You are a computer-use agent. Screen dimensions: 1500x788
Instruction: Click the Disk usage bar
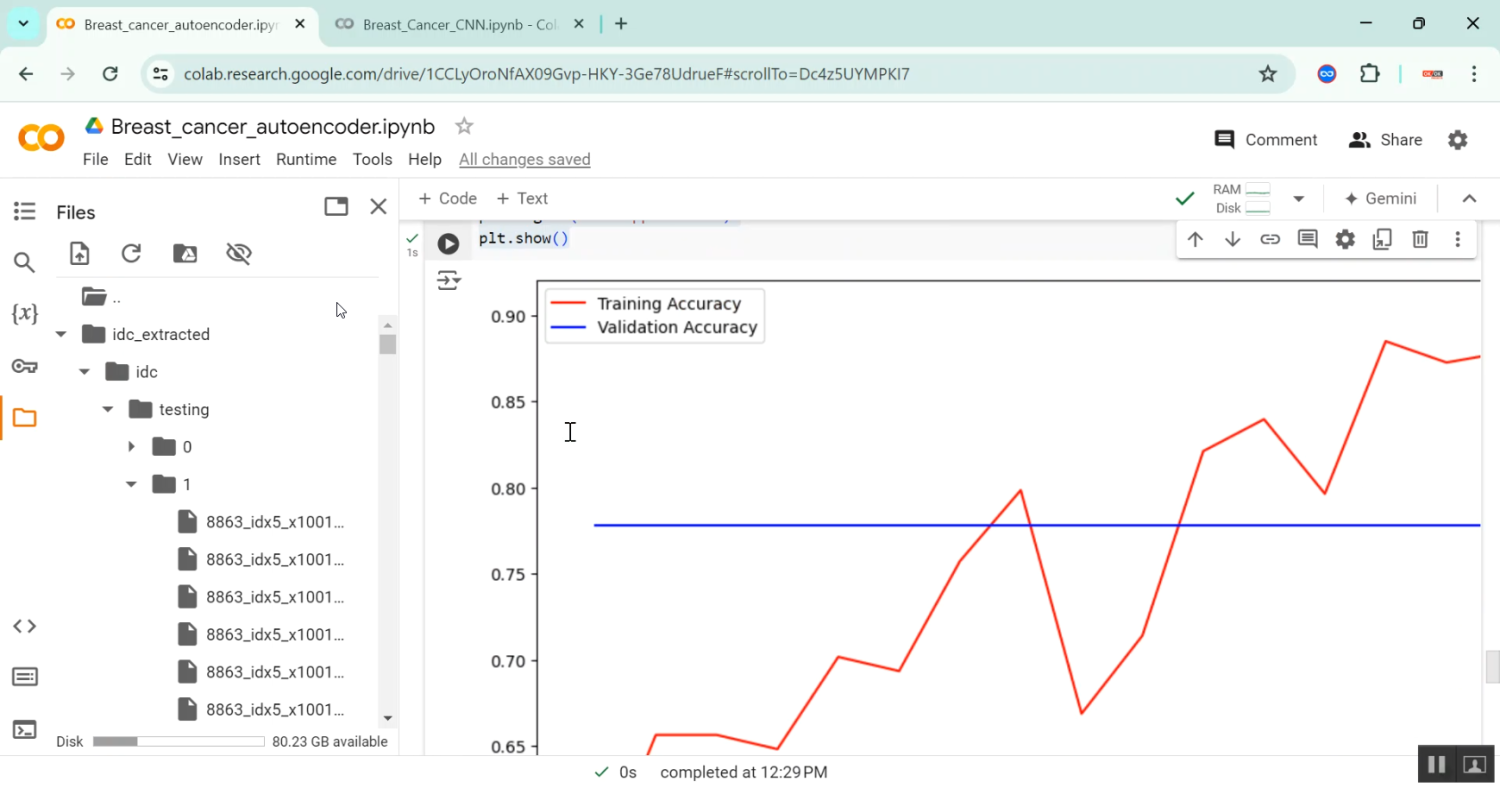tap(178, 741)
